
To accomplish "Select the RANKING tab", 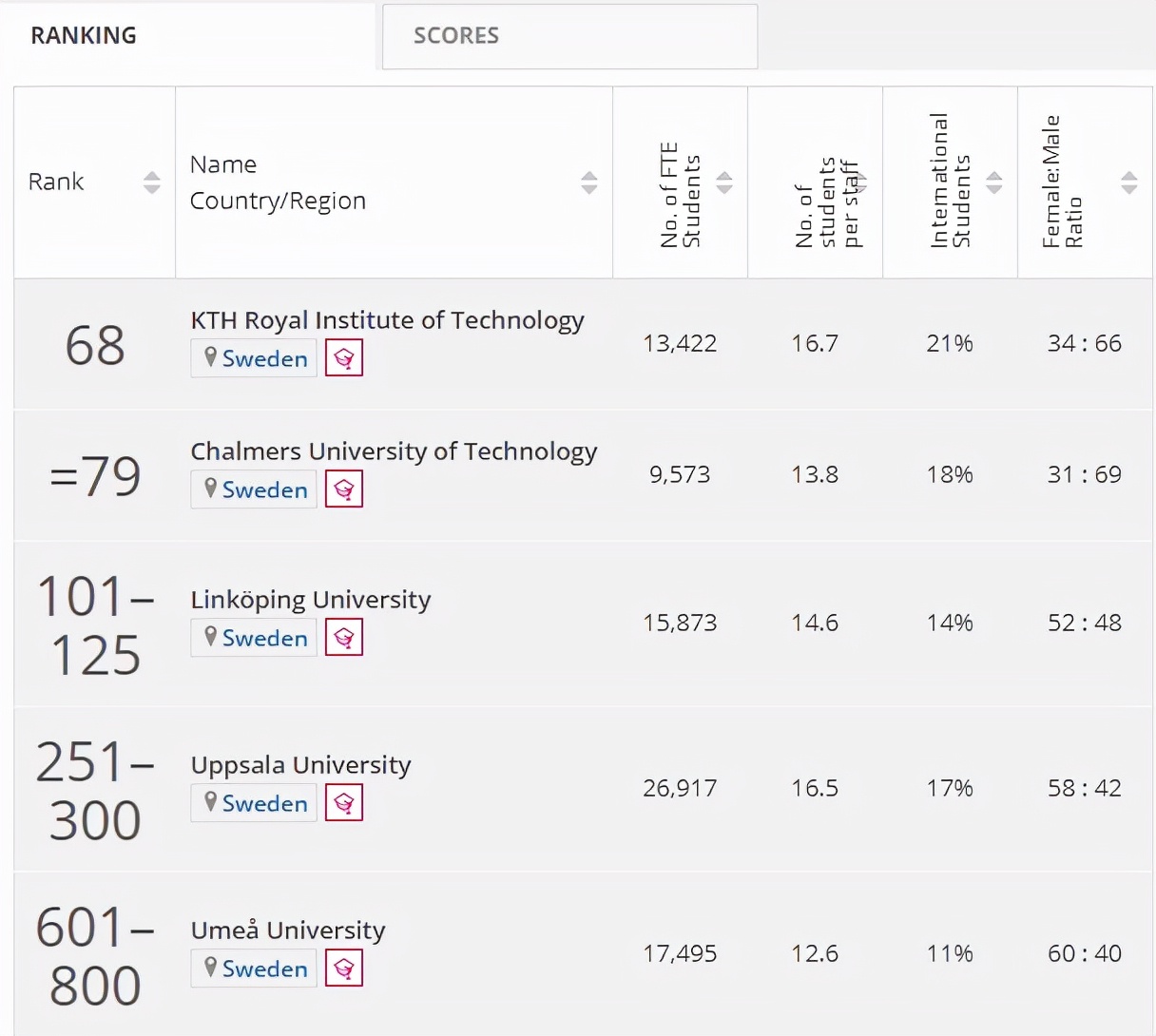I will [84, 36].
